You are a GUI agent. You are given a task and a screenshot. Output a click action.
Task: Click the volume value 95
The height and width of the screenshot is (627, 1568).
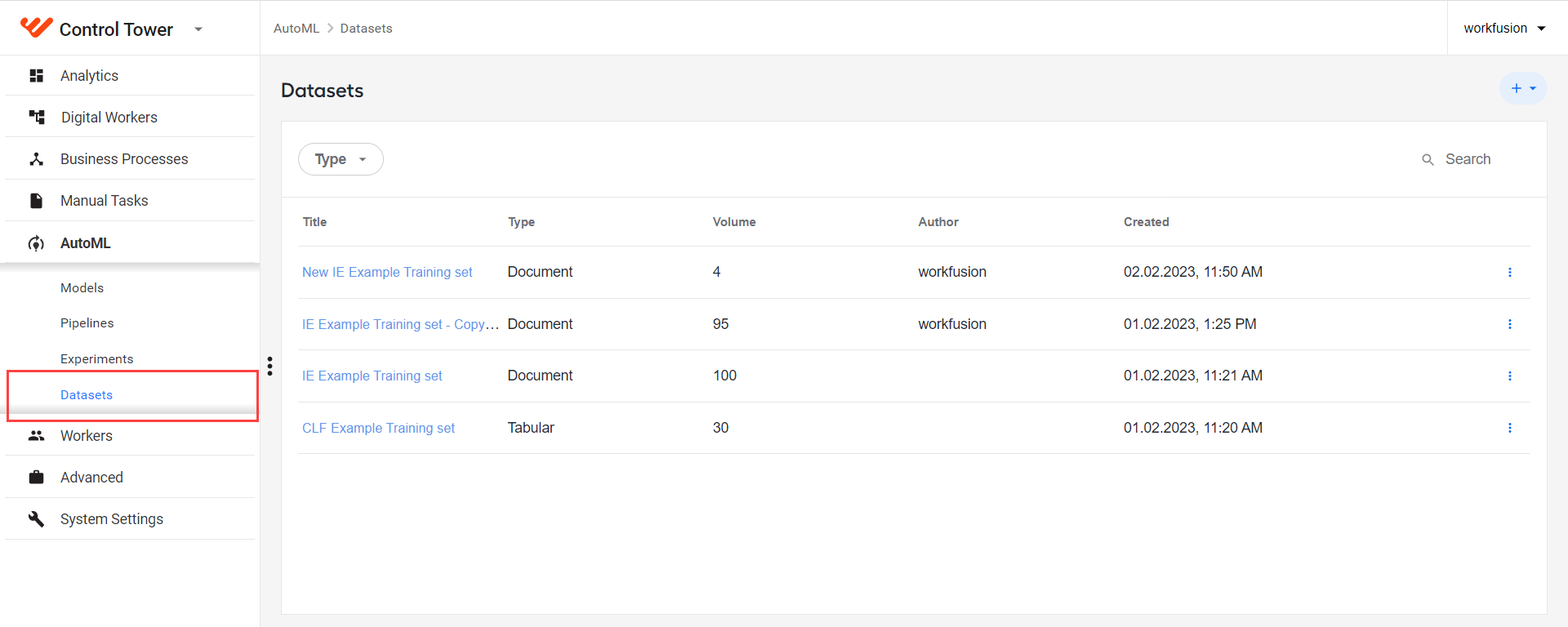point(720,324)
